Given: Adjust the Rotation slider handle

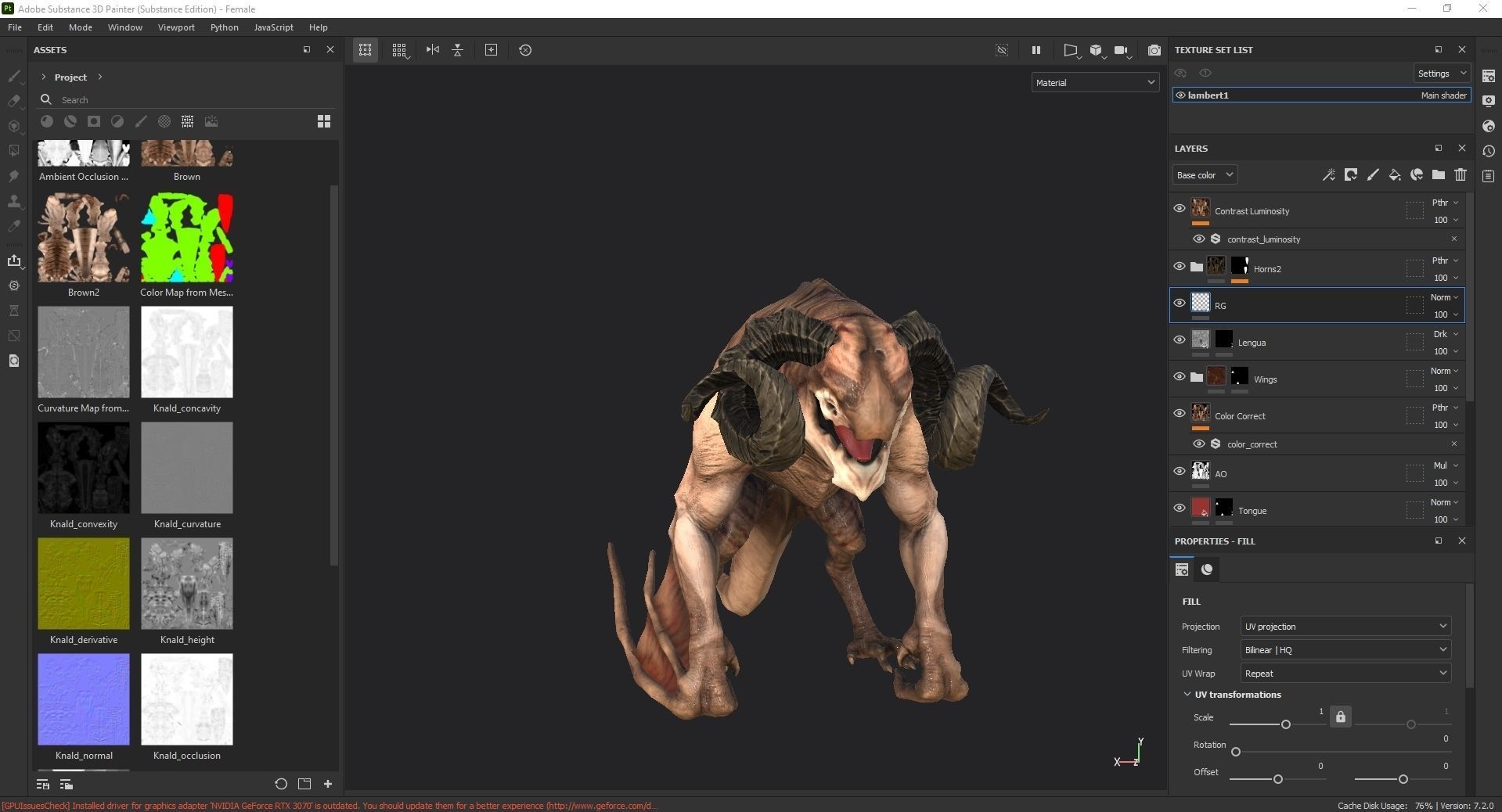Looking at the screenshot, I should tap(1236, 752).
